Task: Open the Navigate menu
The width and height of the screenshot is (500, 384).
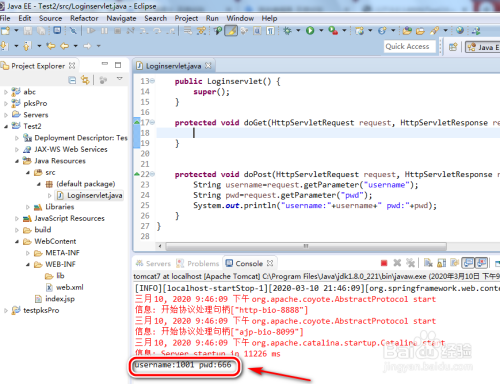Action: (121, 18)
